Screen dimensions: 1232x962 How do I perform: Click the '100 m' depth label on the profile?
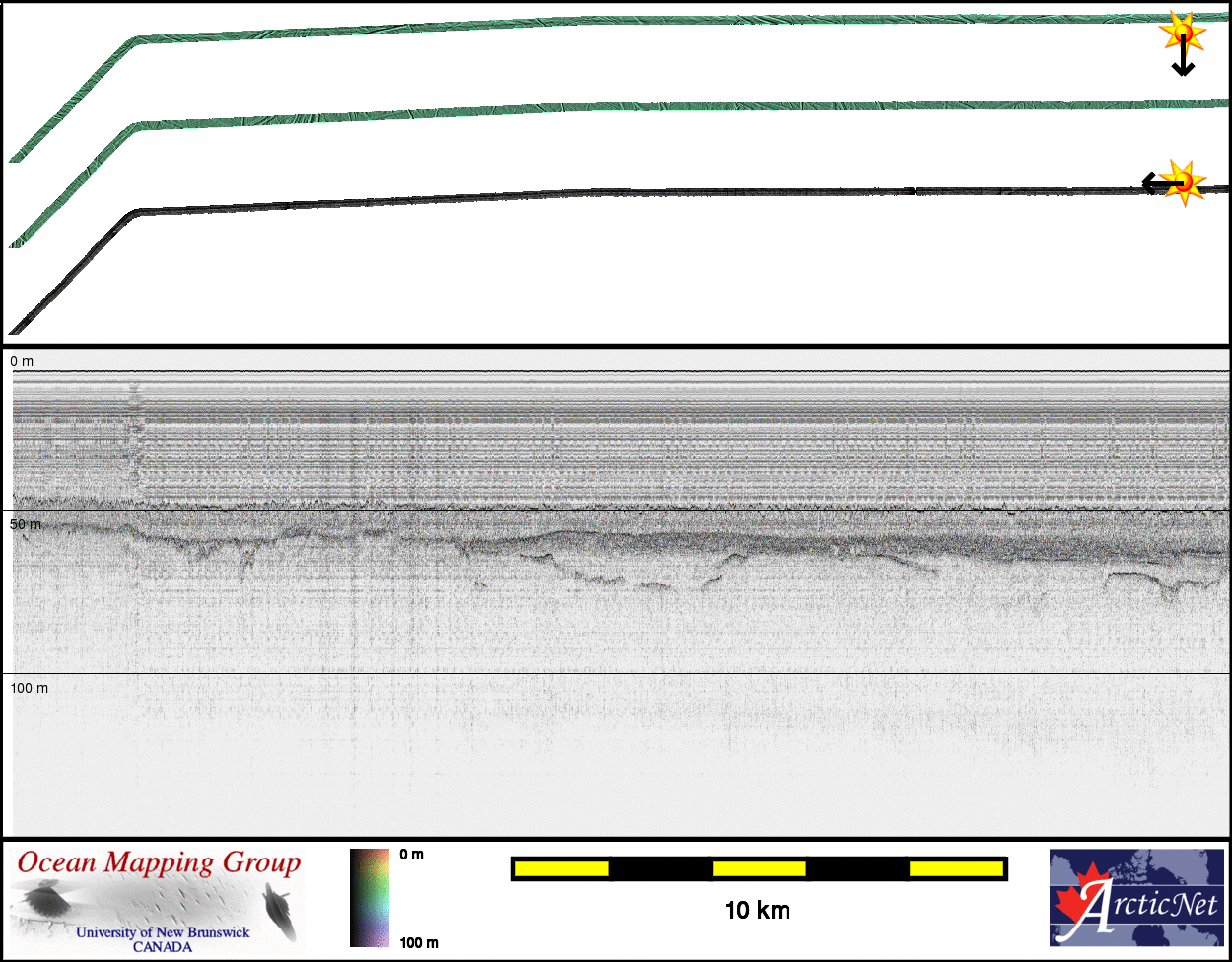tap(30, 687)
